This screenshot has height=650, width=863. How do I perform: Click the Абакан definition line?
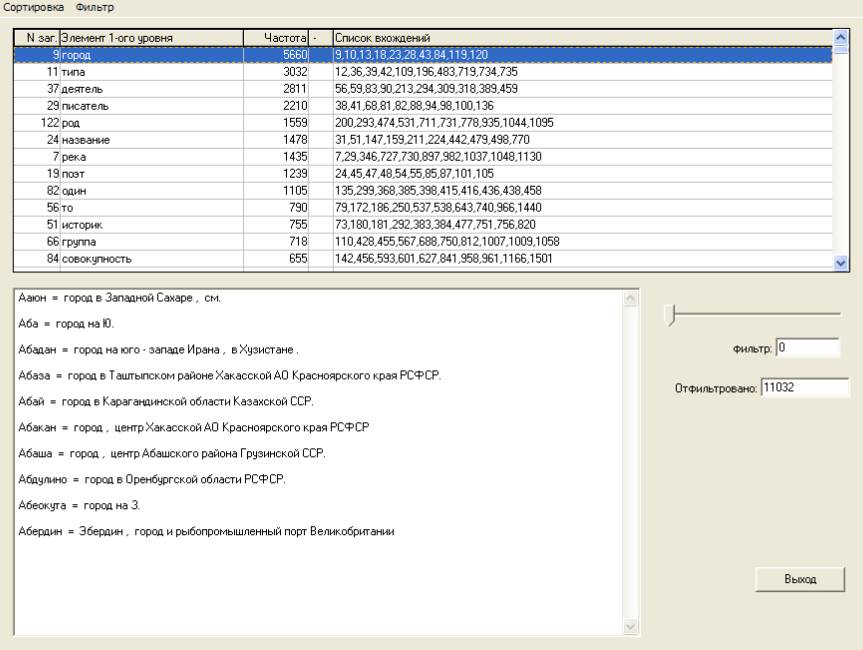193,427
